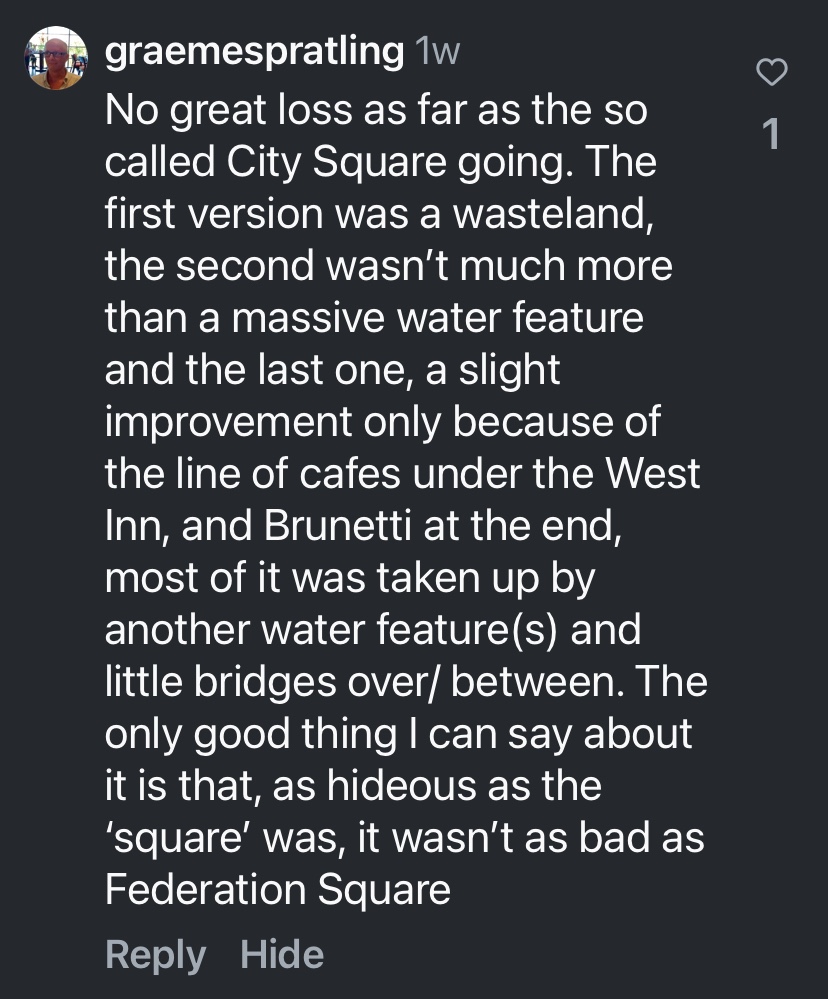Hide this comment
The width and height of the screenshot is (828, 999).
[282, 953]
